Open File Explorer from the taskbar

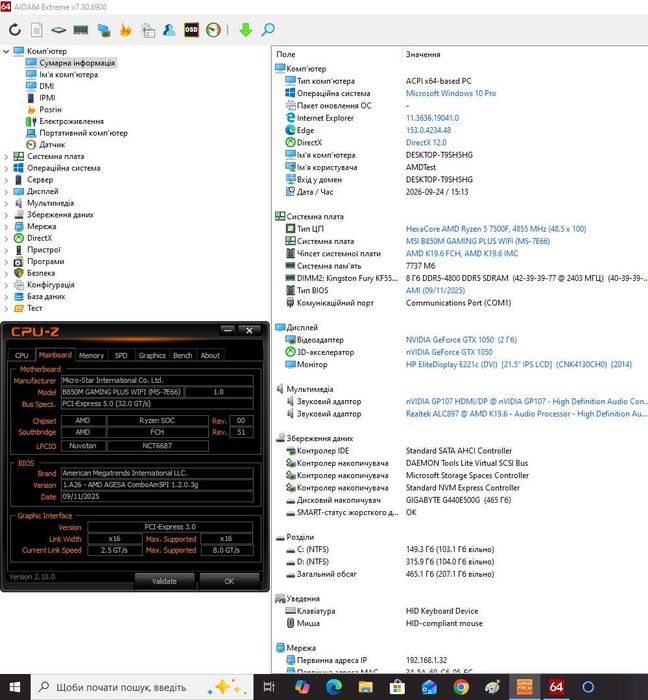click(x=366, y=687)
